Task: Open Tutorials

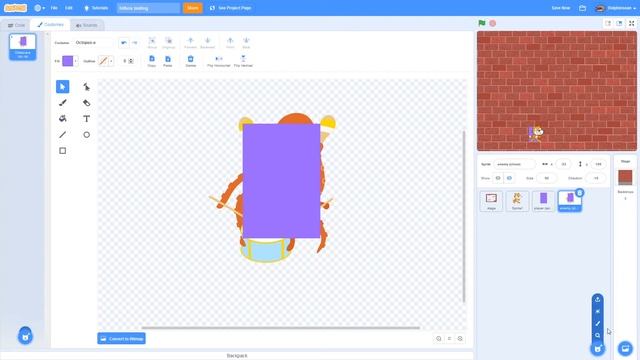Action: (96, 8)
